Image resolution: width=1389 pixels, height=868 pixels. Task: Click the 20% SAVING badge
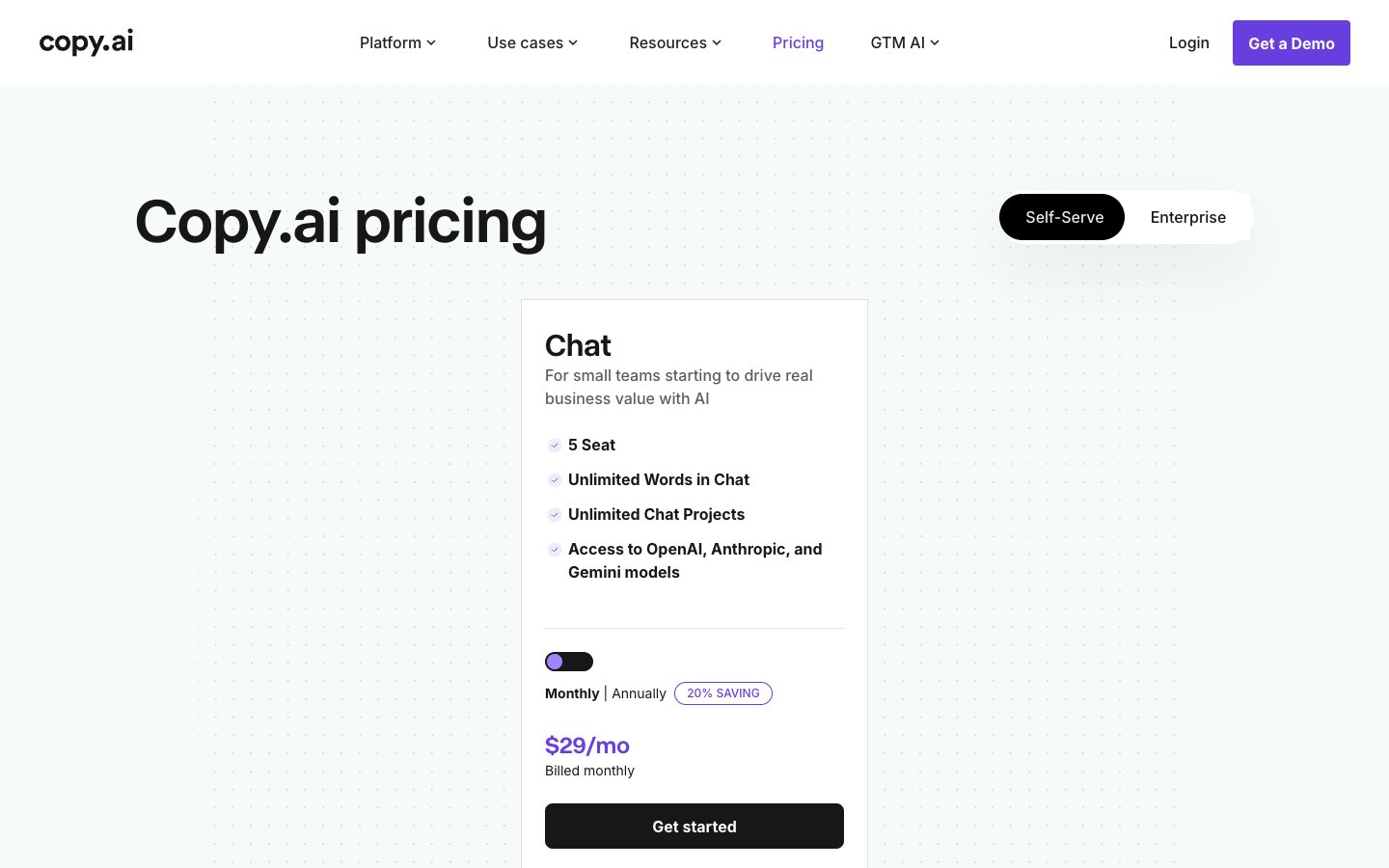723,693
